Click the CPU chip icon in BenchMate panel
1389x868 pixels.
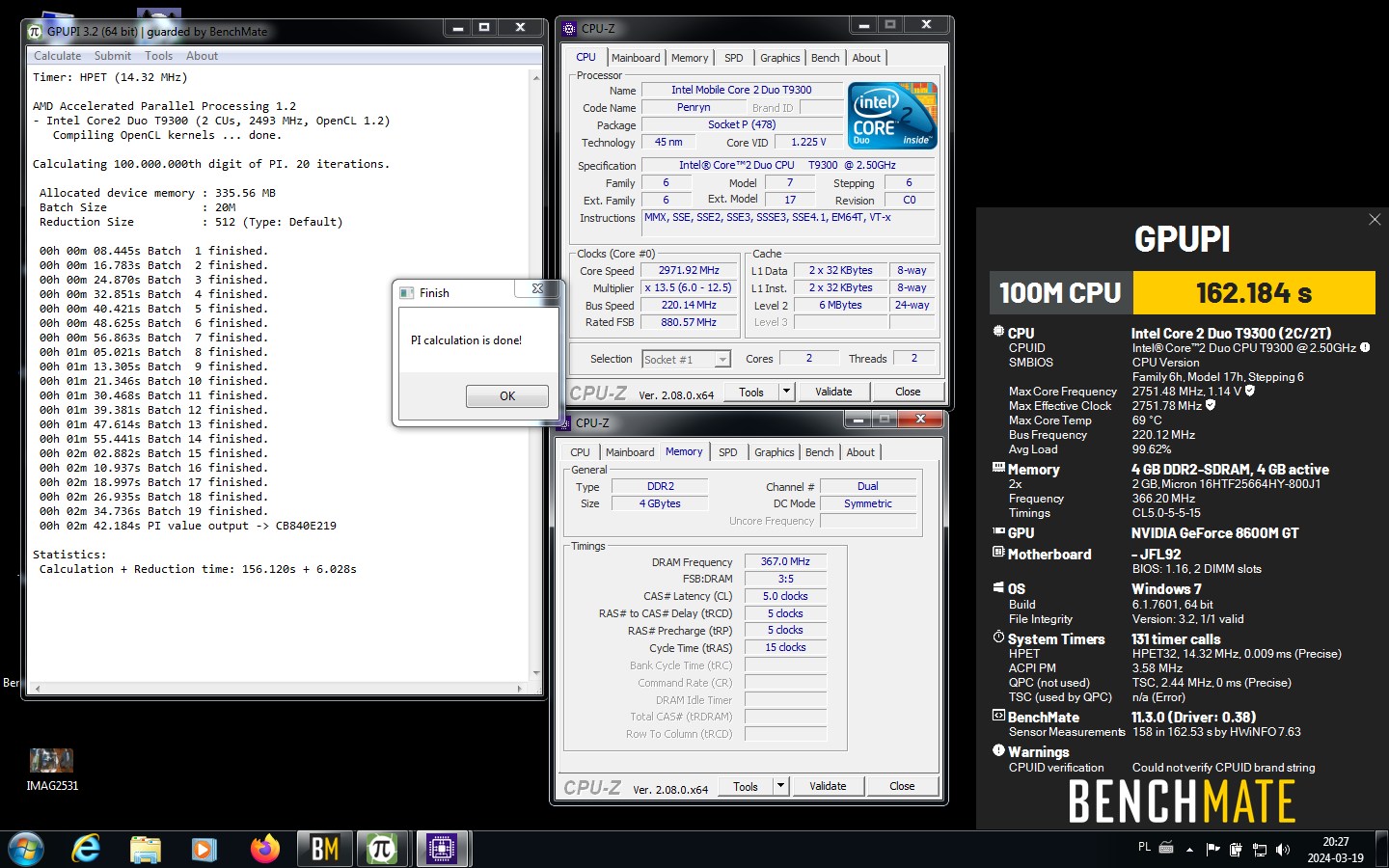pyautogui.click(x=998, y=331)
